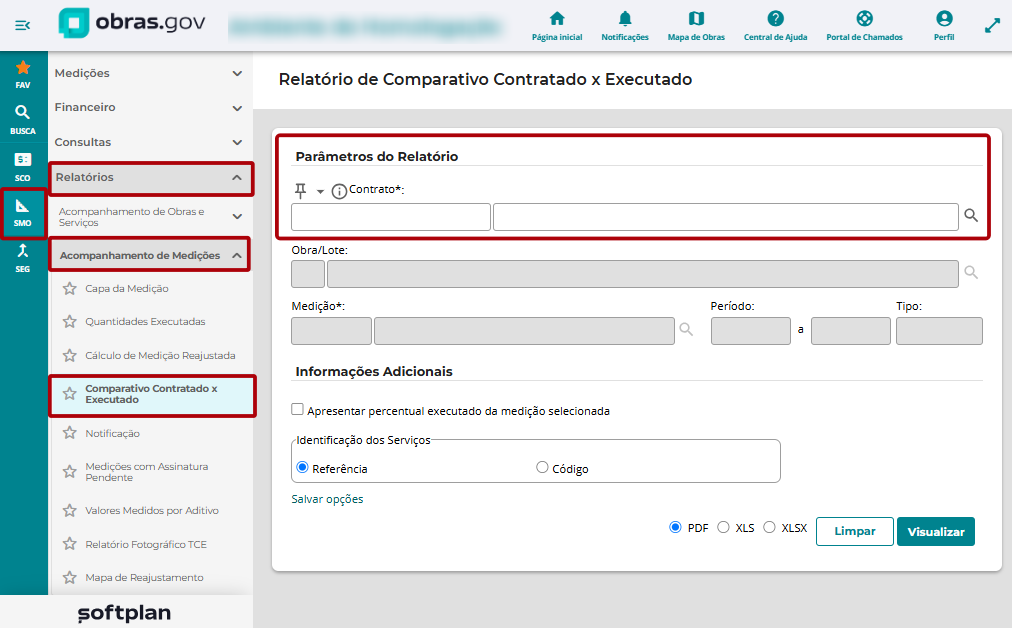Click the Medição number field
This screenshot has width=1012, height=628.
click(x=331, y=330)
